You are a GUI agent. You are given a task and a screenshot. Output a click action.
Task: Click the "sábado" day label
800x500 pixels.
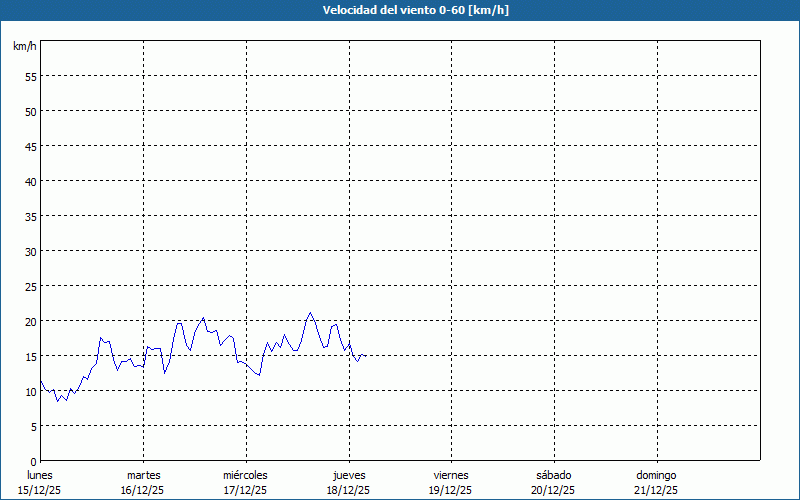553,475
